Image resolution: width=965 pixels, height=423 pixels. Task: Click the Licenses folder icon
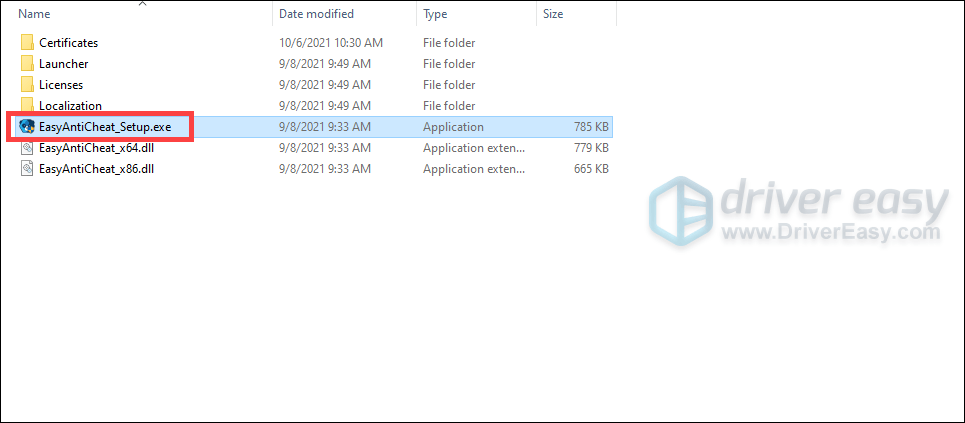(26, 84)
